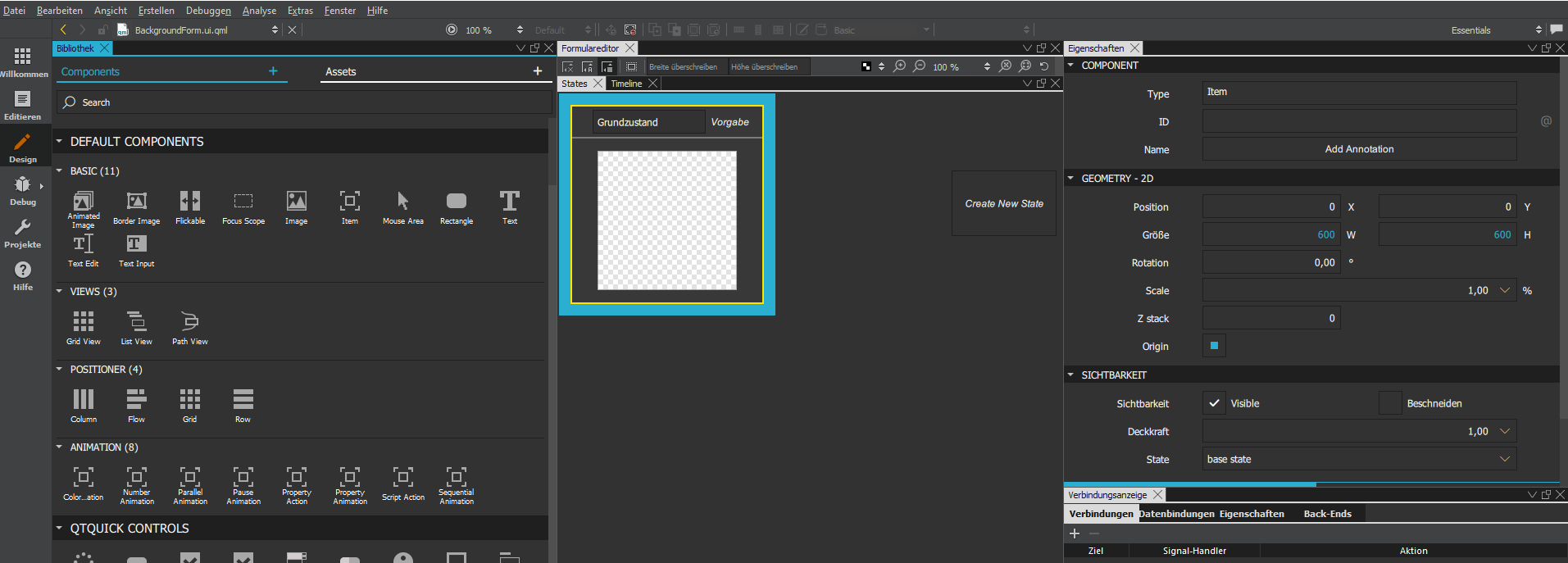Enable the Beschneiden checkbox
The width and height of the screenshot is (1568, 563).
point(1390,403)
